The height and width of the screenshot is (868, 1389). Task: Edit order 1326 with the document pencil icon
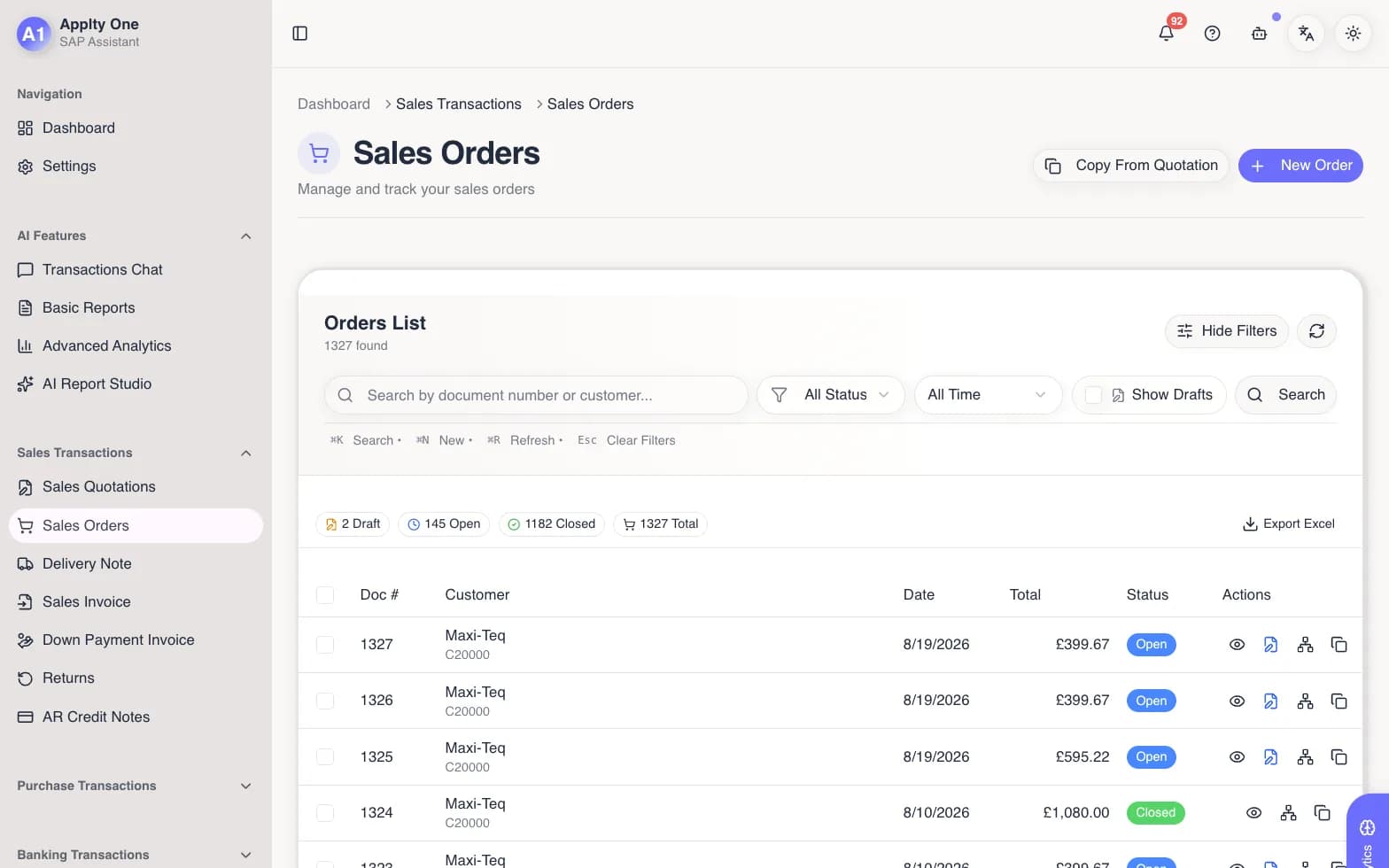pos(1270,701)
